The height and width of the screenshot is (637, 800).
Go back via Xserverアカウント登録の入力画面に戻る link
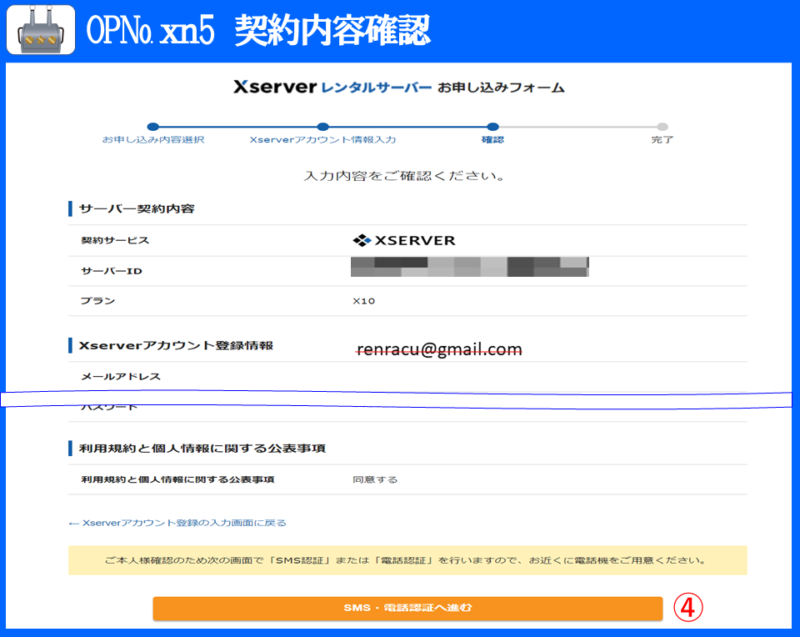tap(178, 523)
